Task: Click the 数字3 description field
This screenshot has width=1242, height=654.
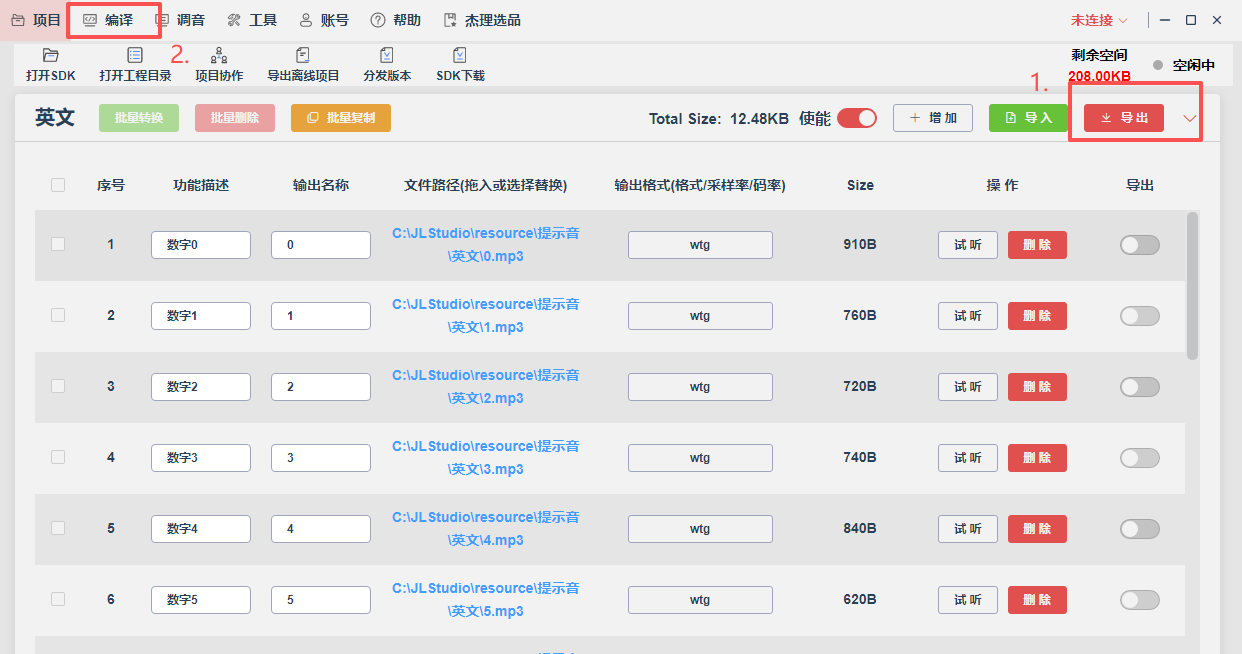Action: click(201, 458)
